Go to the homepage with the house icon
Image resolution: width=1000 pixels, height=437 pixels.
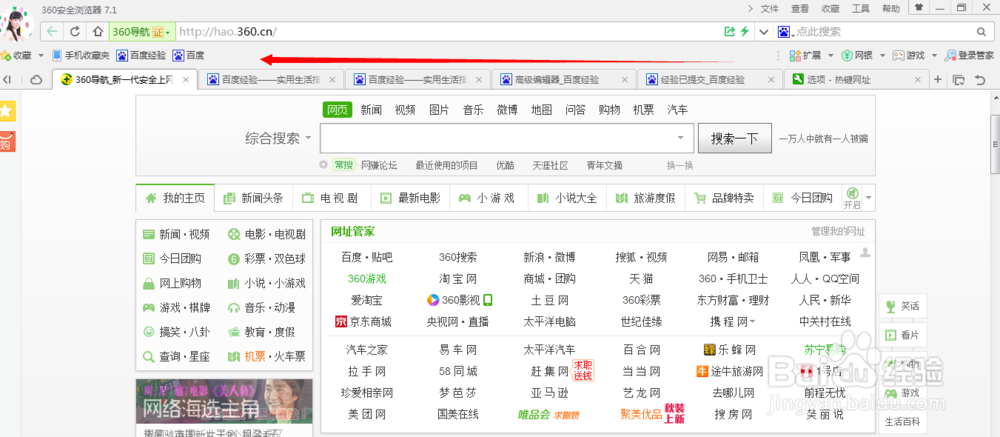[x=98, y=31]
